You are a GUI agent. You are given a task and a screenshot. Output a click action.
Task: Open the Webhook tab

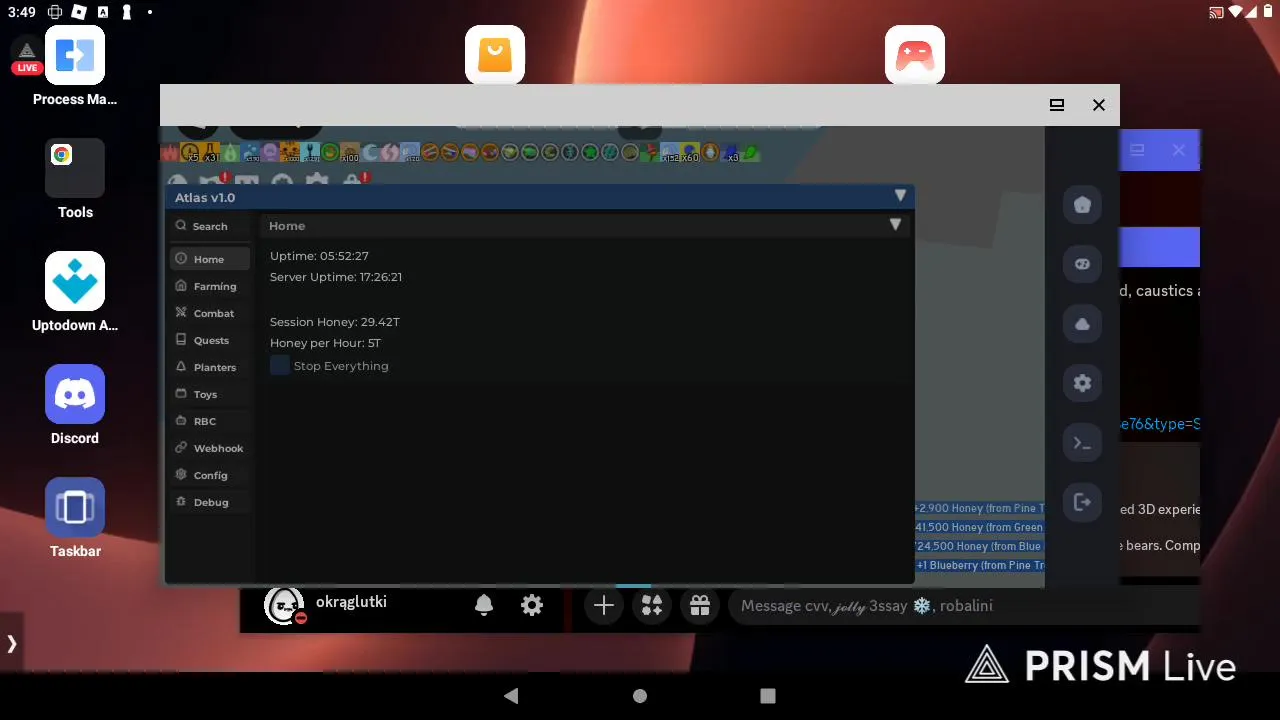(209, 448)
